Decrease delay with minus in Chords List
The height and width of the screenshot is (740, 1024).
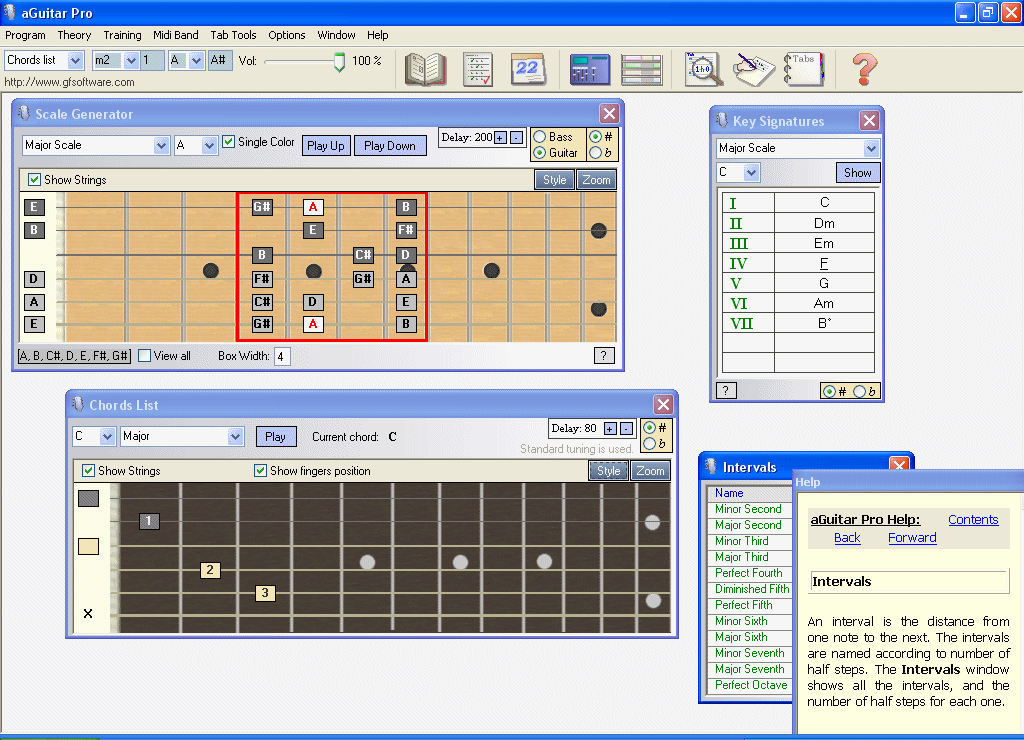pyautogui.click(x=626, y=429)
